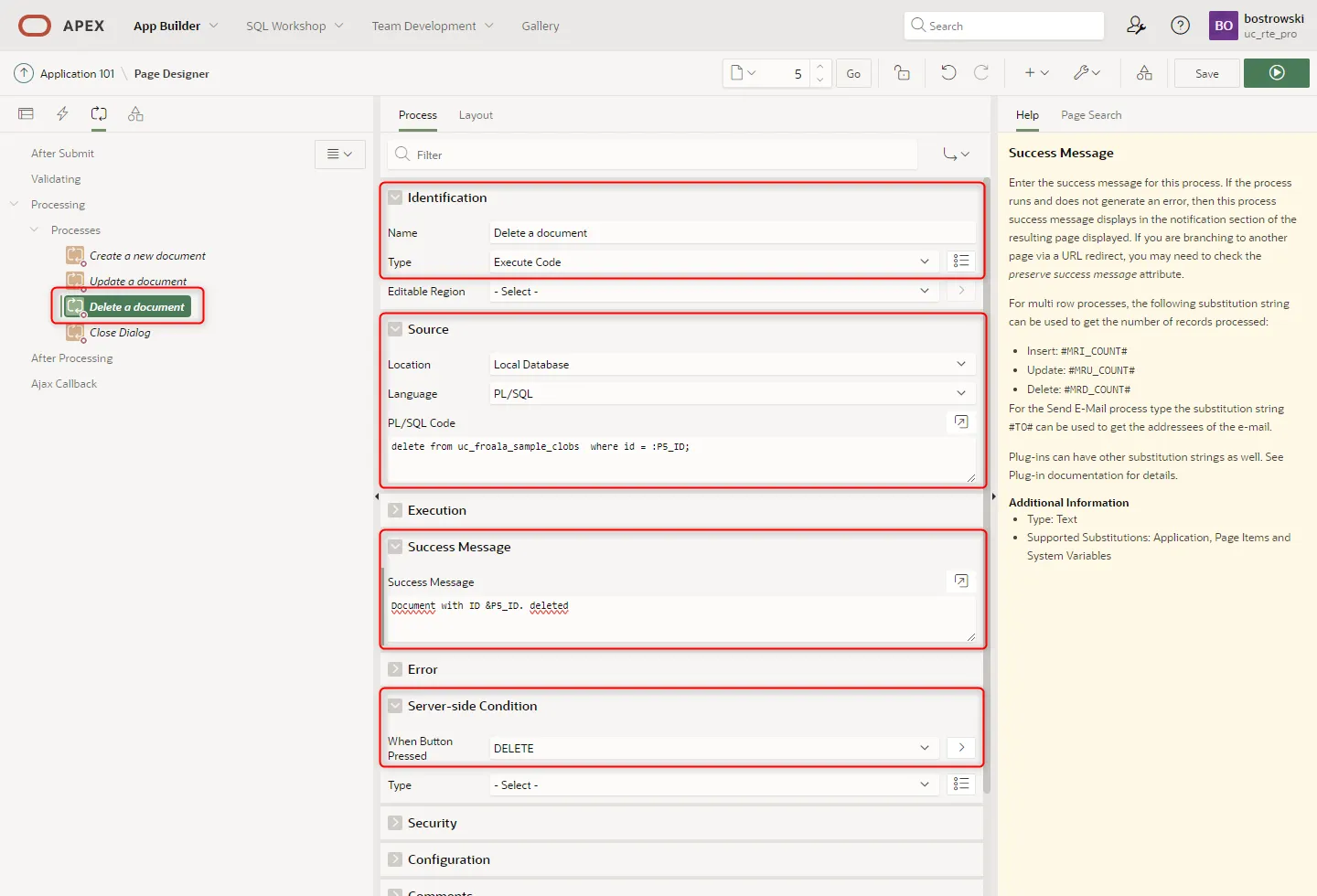
Task: Expand PL/SQL Code in code editor
Action: click(x=961, y=421)
